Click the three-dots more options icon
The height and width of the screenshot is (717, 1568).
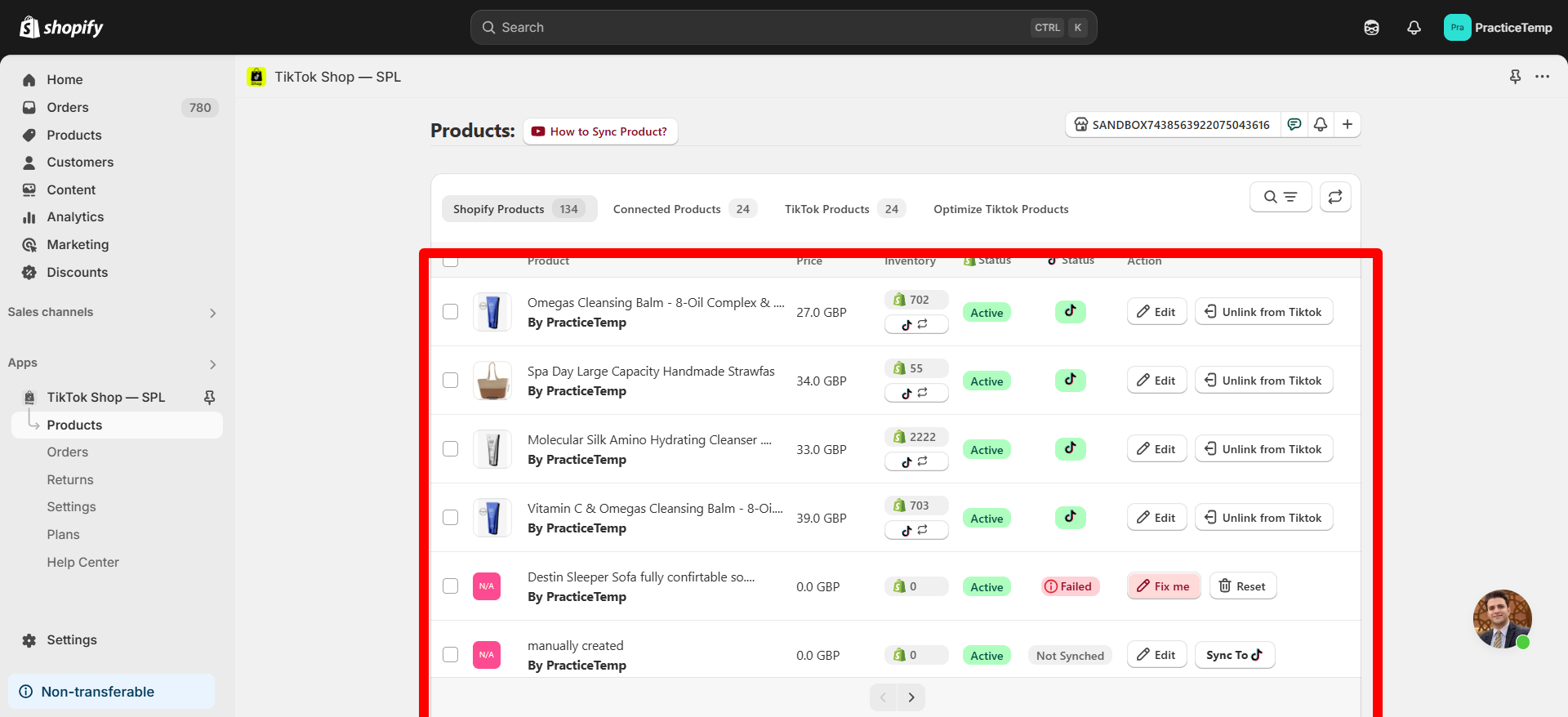(1542, 77)
